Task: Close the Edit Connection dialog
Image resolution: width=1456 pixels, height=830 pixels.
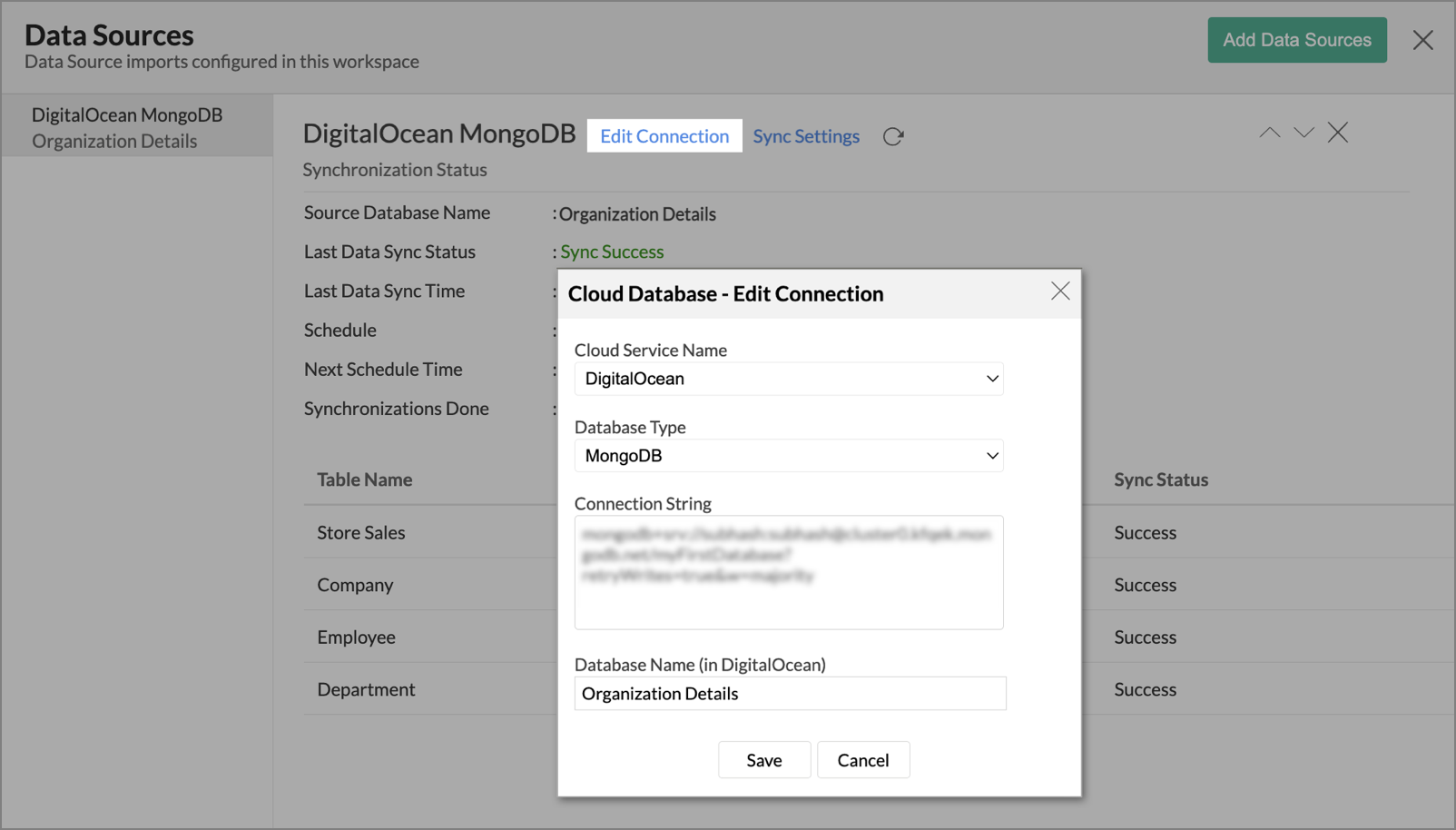Action: pyautogui.click(x=1059, y=291)
